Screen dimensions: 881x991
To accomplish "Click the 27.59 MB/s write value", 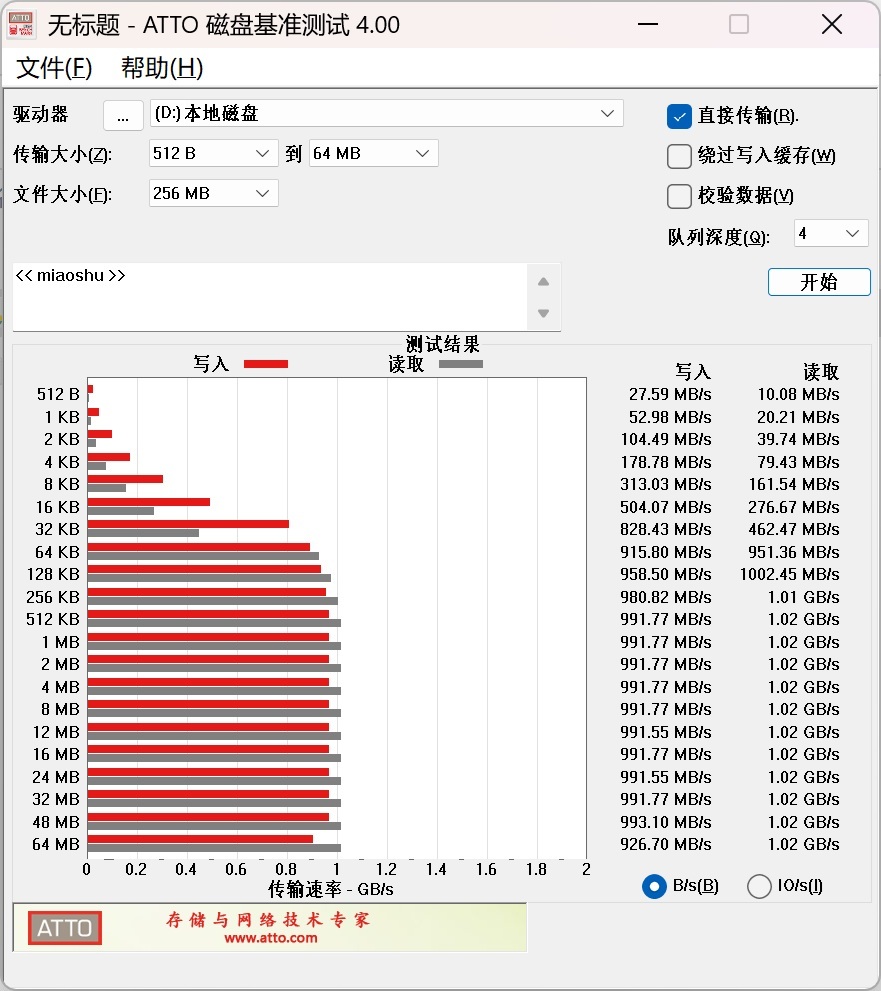I will [670, 394].
